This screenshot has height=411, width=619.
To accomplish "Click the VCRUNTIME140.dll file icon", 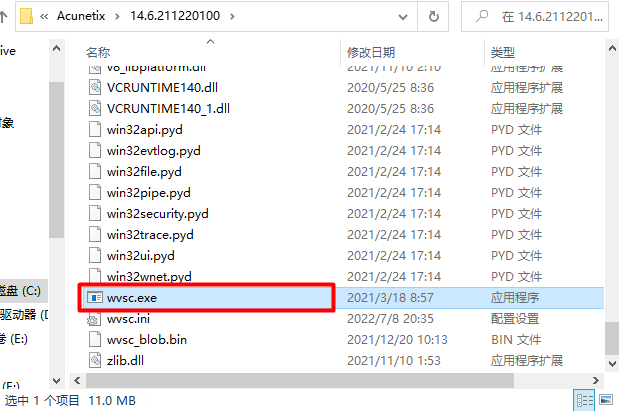I will pos(95,87).
